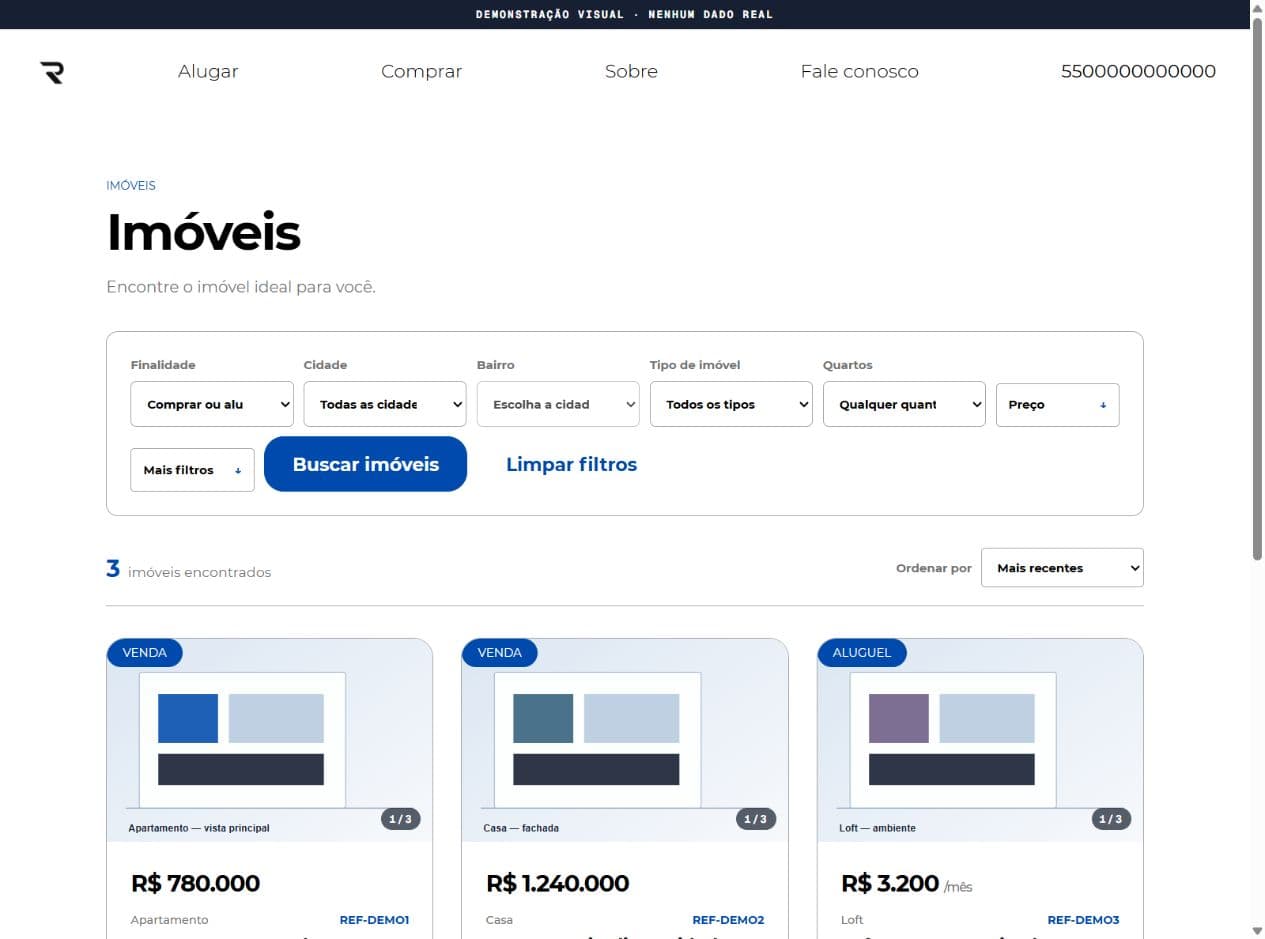Click the REF-DEMO1 reference code
This screenshot has height=939, width=1265.
(x=374, y=920)
